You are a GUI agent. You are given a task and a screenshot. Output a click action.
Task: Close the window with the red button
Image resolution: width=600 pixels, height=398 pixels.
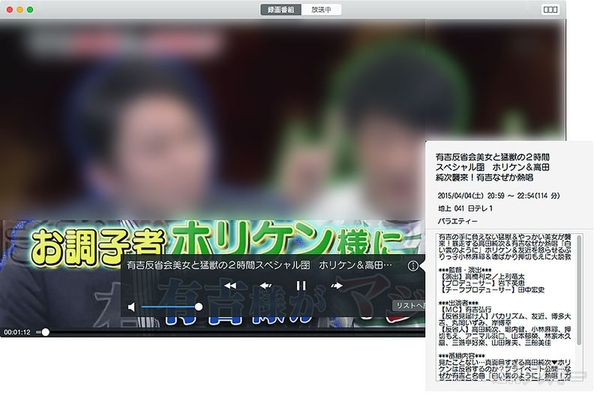click(10, 10)
